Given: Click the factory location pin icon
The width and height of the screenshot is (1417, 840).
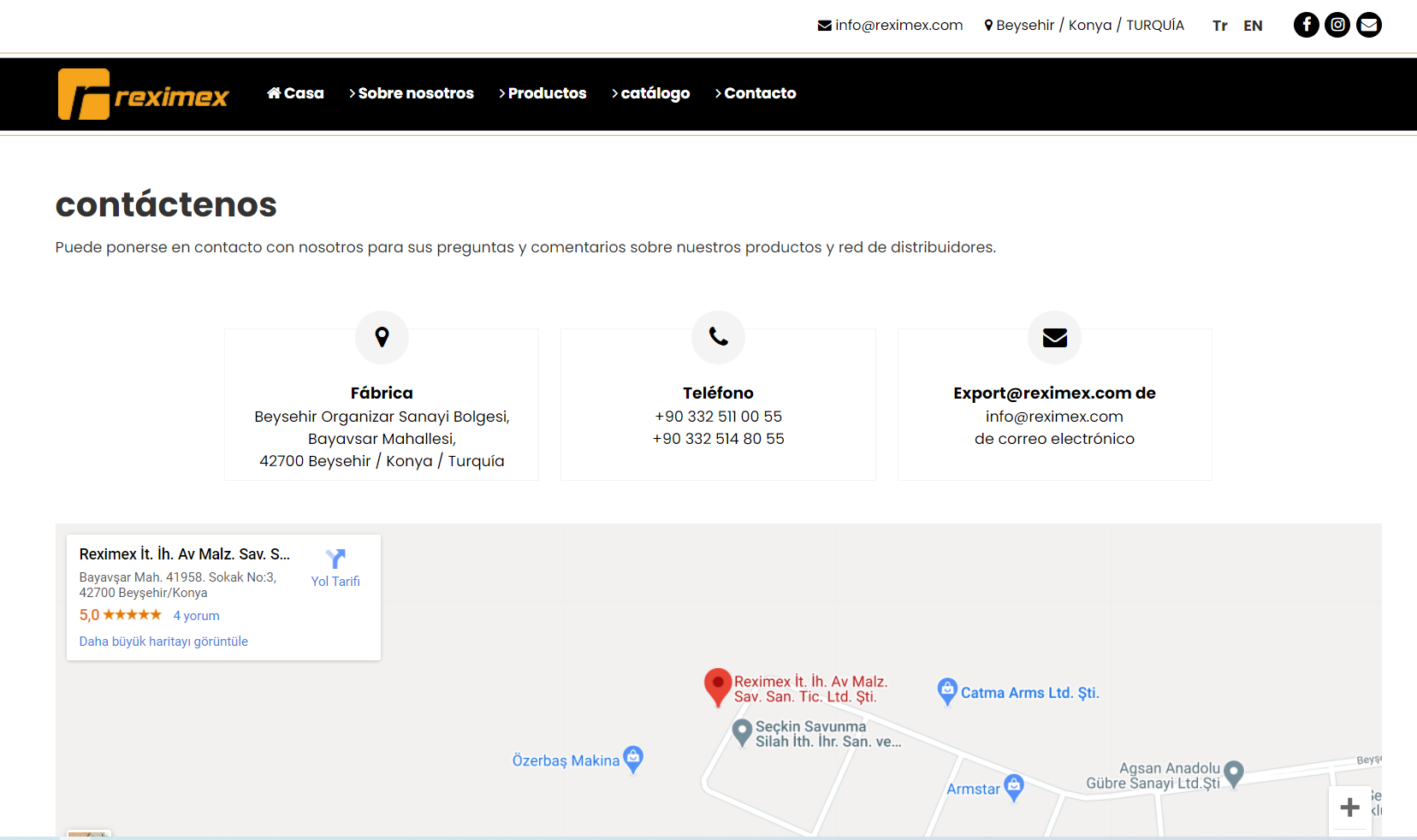Looking at the screenshot, I should [382, 337].
